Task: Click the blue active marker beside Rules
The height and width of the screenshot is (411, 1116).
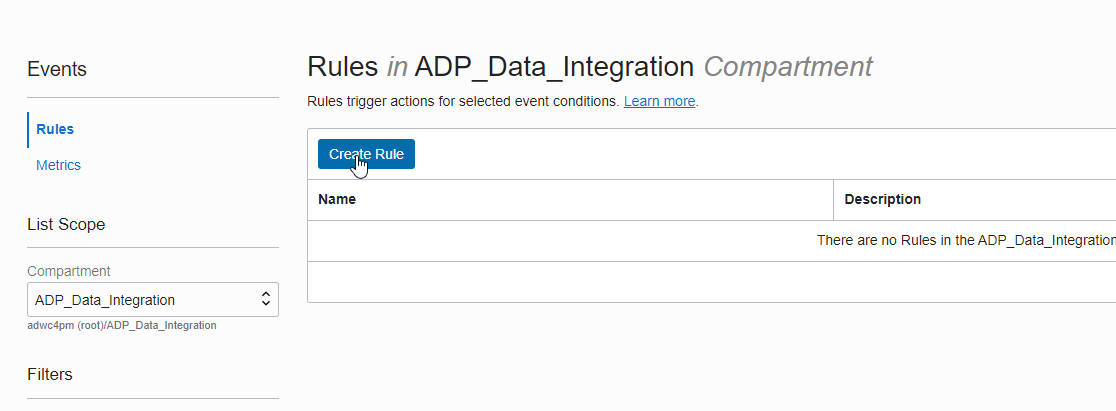Action: [x=28, y=129]
